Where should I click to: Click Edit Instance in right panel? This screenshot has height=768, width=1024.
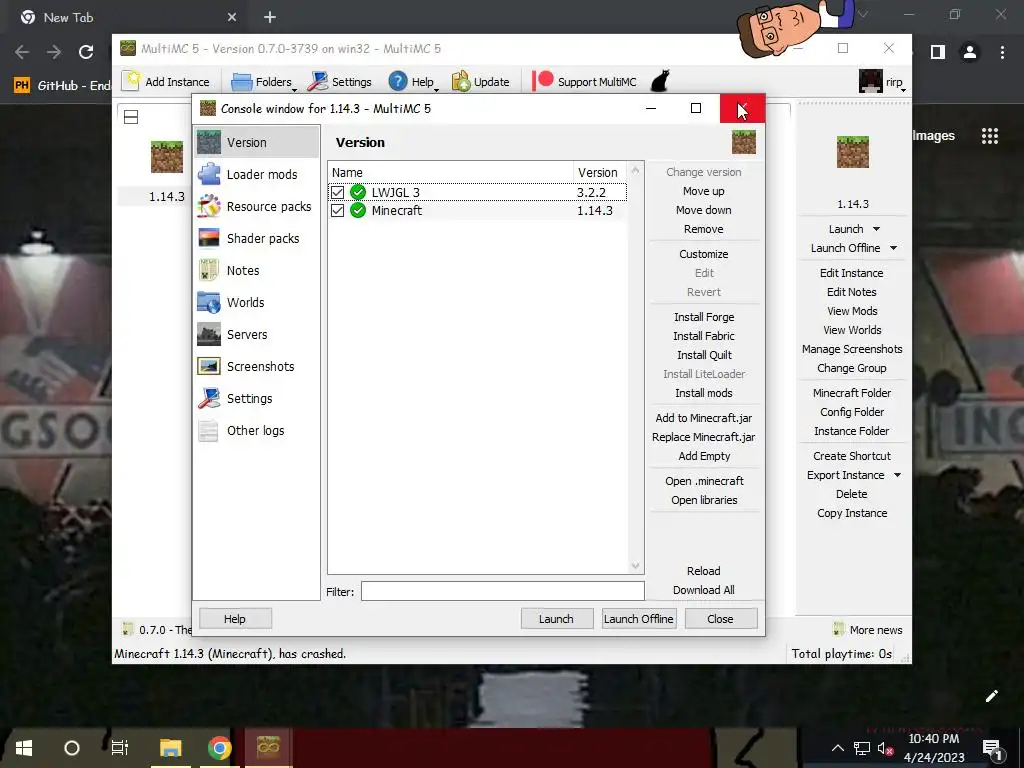click(x=852, y=273)
